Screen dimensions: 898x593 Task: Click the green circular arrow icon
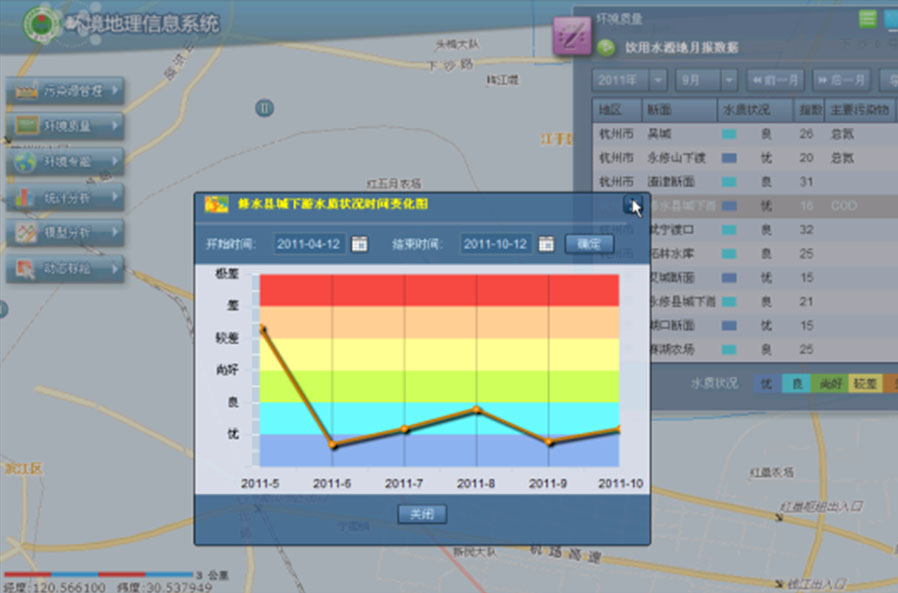coord(606,47)
